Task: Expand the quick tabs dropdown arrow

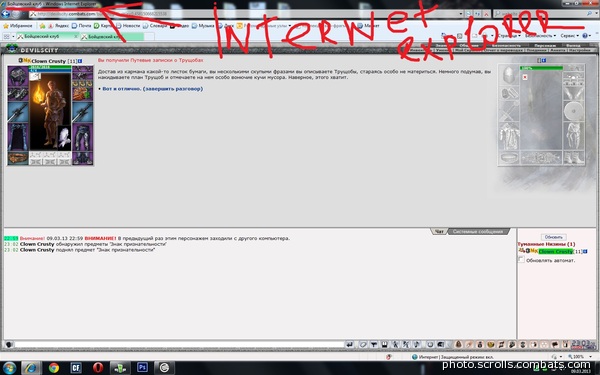Action: pos(13,36)
